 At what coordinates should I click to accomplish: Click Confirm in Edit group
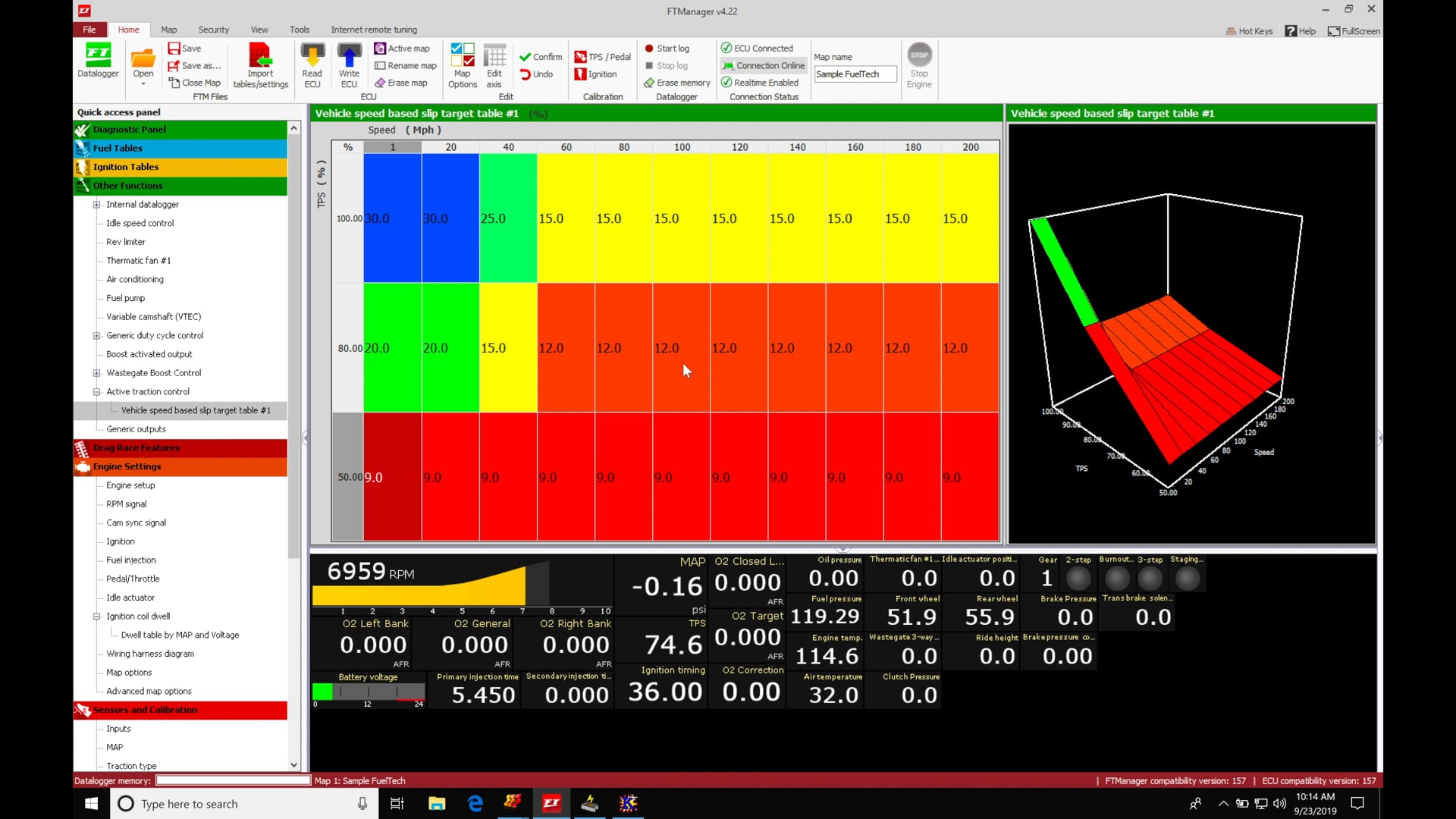coord(540,57)
